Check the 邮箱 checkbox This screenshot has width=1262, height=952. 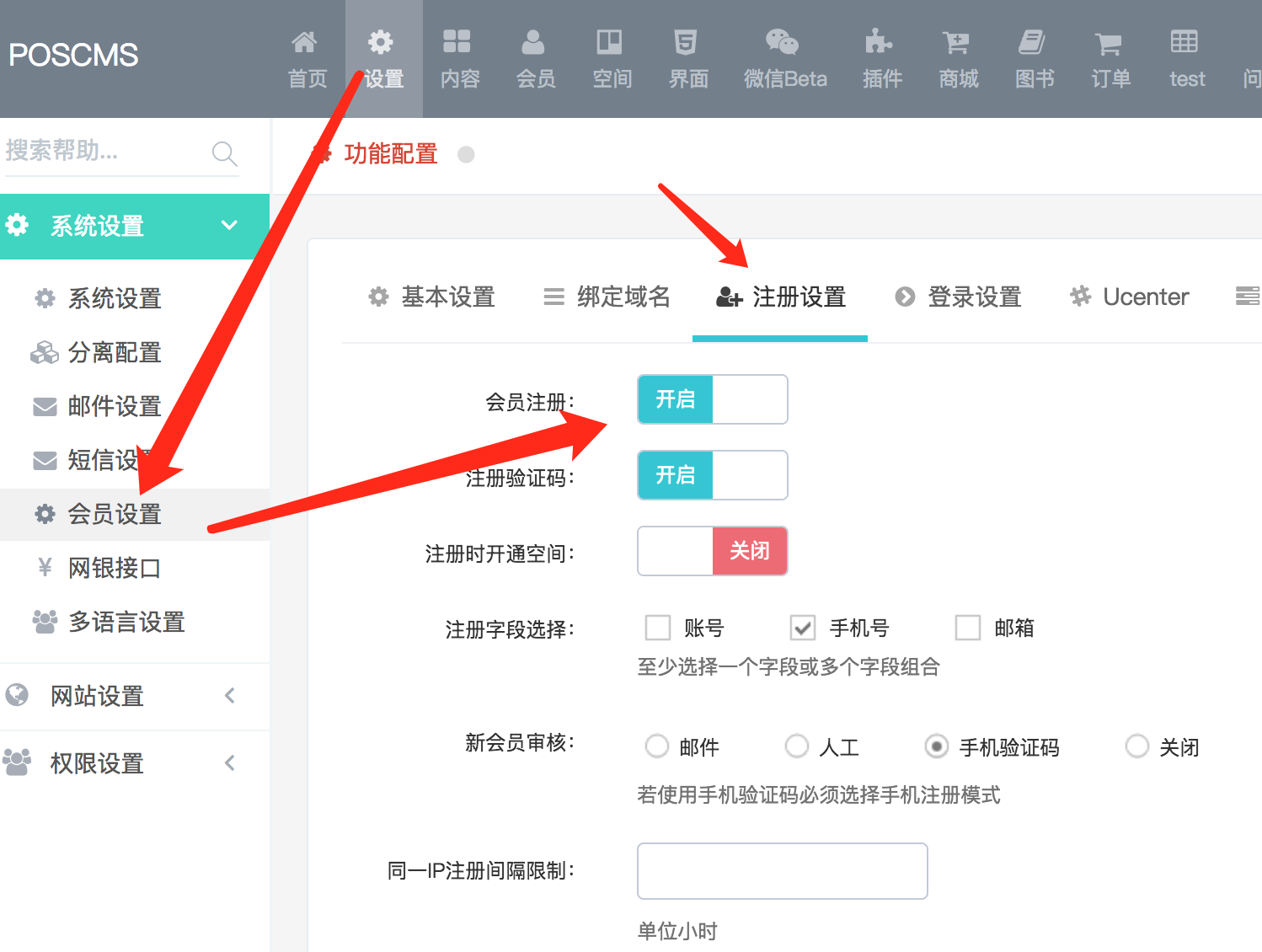coord(968,628)
